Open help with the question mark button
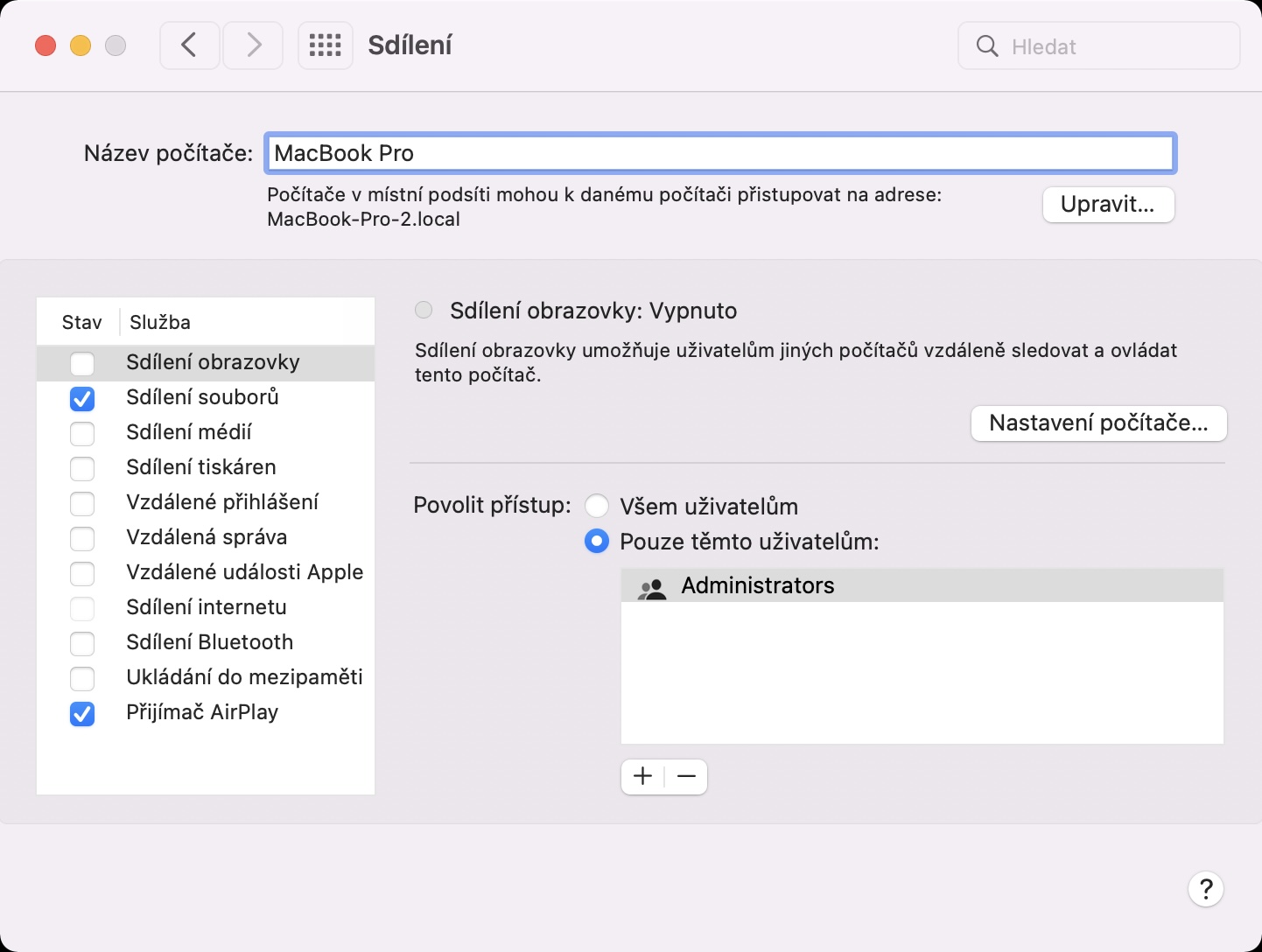The width and height of the screenshot is (1262, 952). click(x=1205, y=890)
